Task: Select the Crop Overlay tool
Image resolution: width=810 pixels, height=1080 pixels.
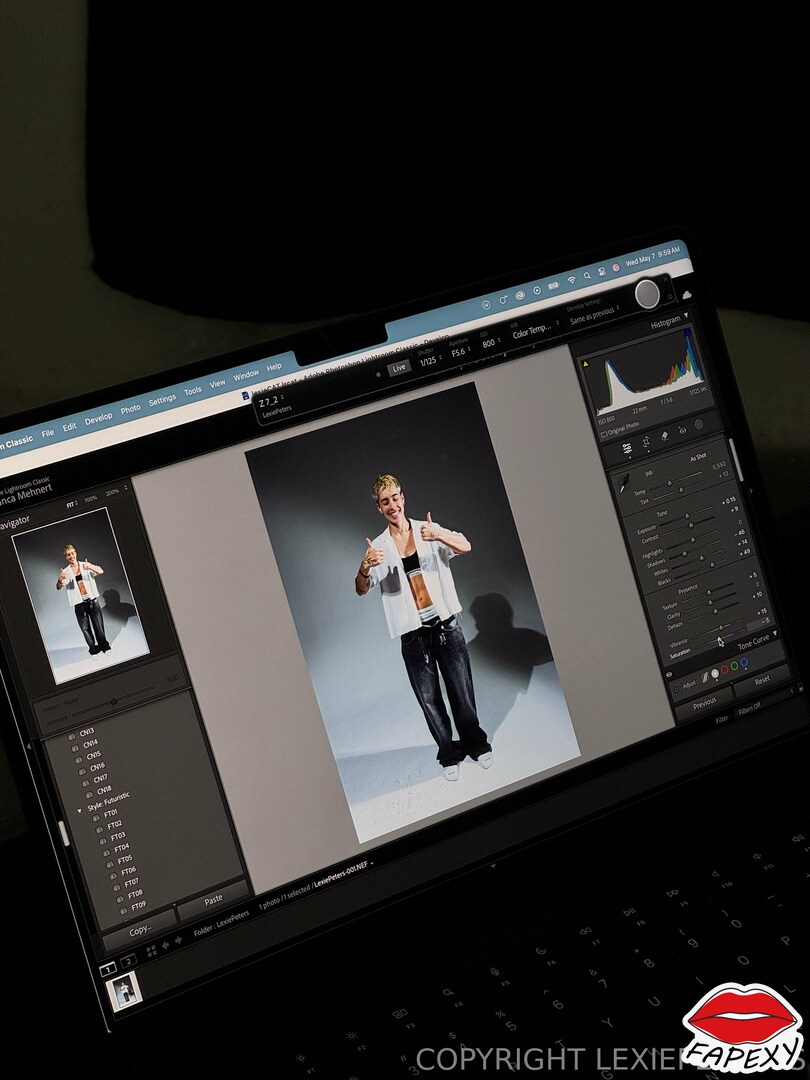Action: [x=646, y=442]
